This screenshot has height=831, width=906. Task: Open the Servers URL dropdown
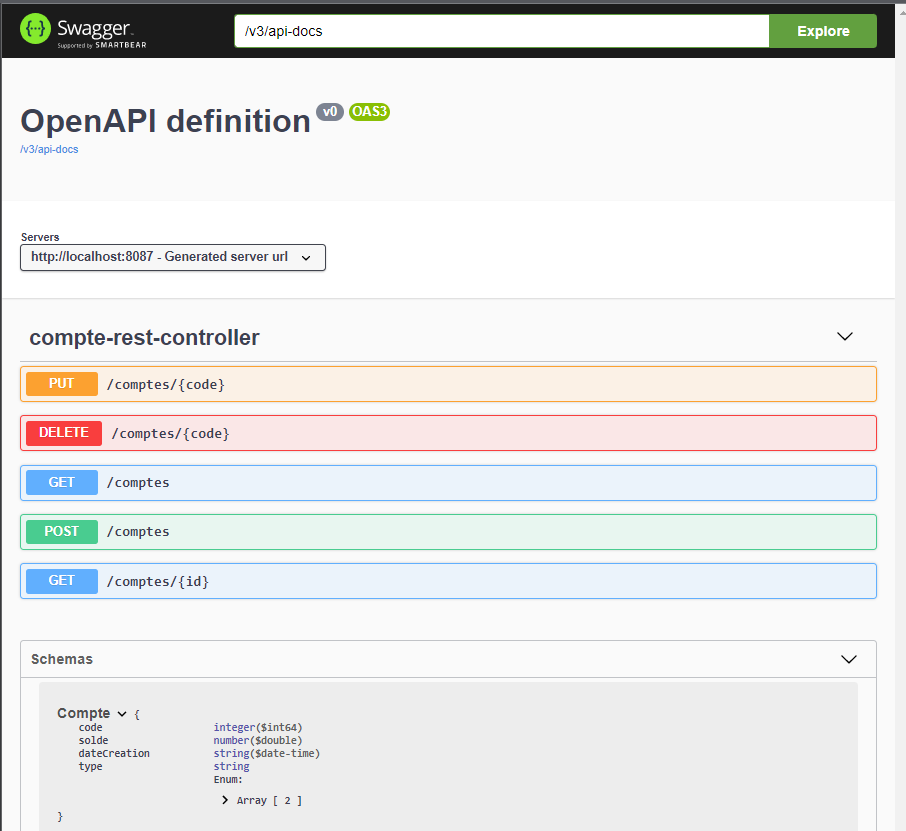coord(172,257)
